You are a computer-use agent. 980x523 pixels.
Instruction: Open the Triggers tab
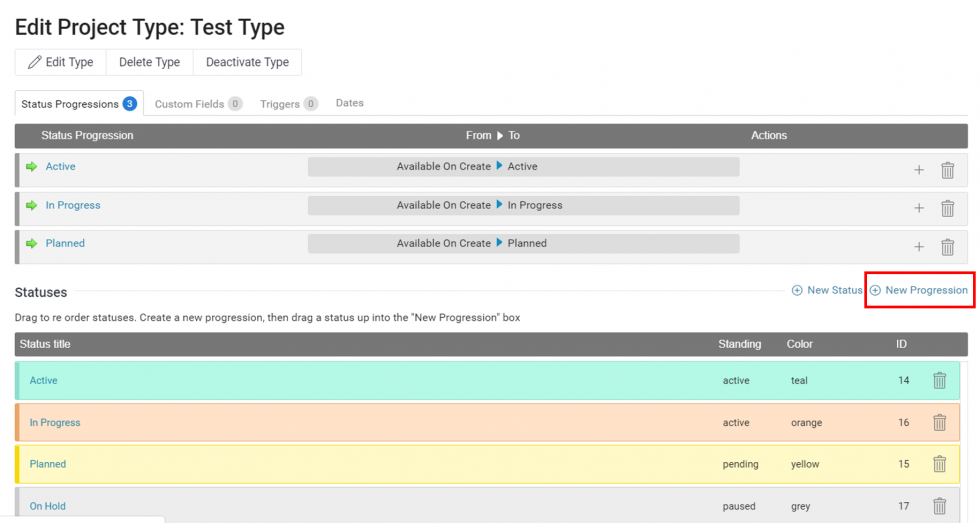tap(288, 104)
